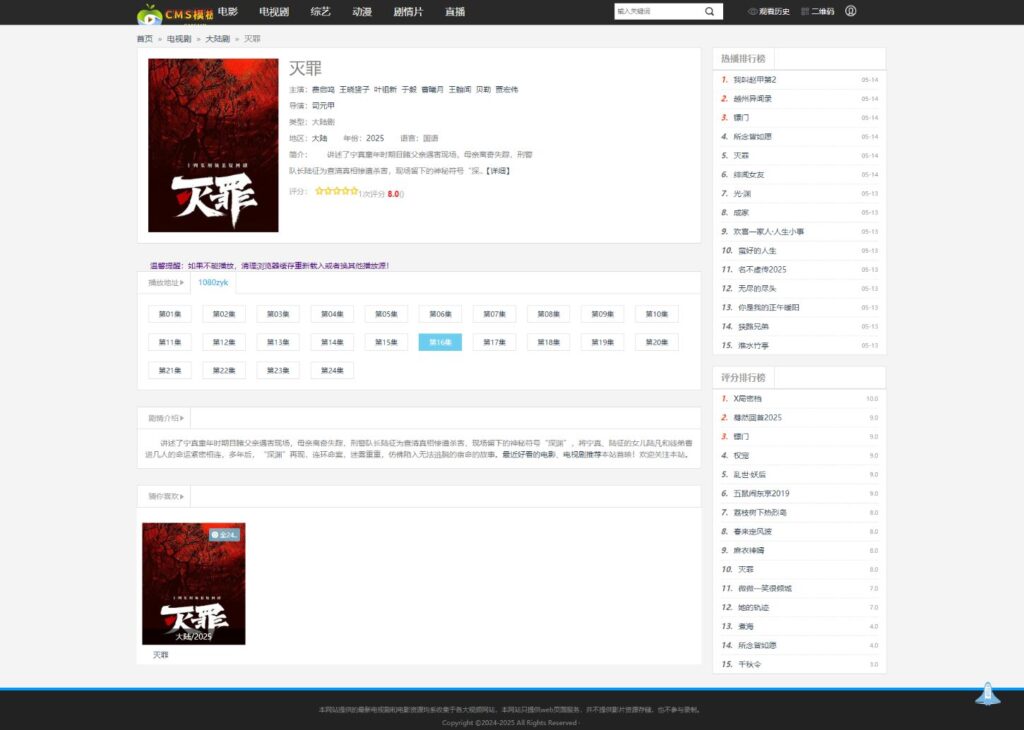Open the 剧情片 nav menu
This screenshot has width=1024, height=730.
click(x=408, y=11)
